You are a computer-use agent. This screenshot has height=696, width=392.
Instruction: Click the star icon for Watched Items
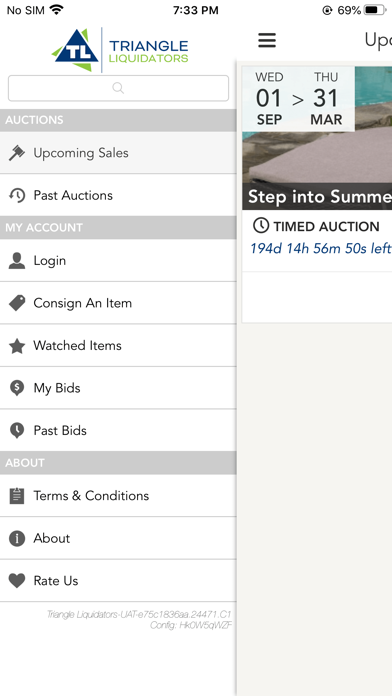point(17,346)
